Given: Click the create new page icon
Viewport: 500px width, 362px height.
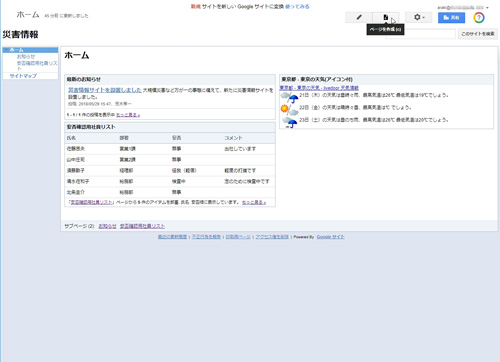Looking at the screenshot, I should click(x=385, y=17).
